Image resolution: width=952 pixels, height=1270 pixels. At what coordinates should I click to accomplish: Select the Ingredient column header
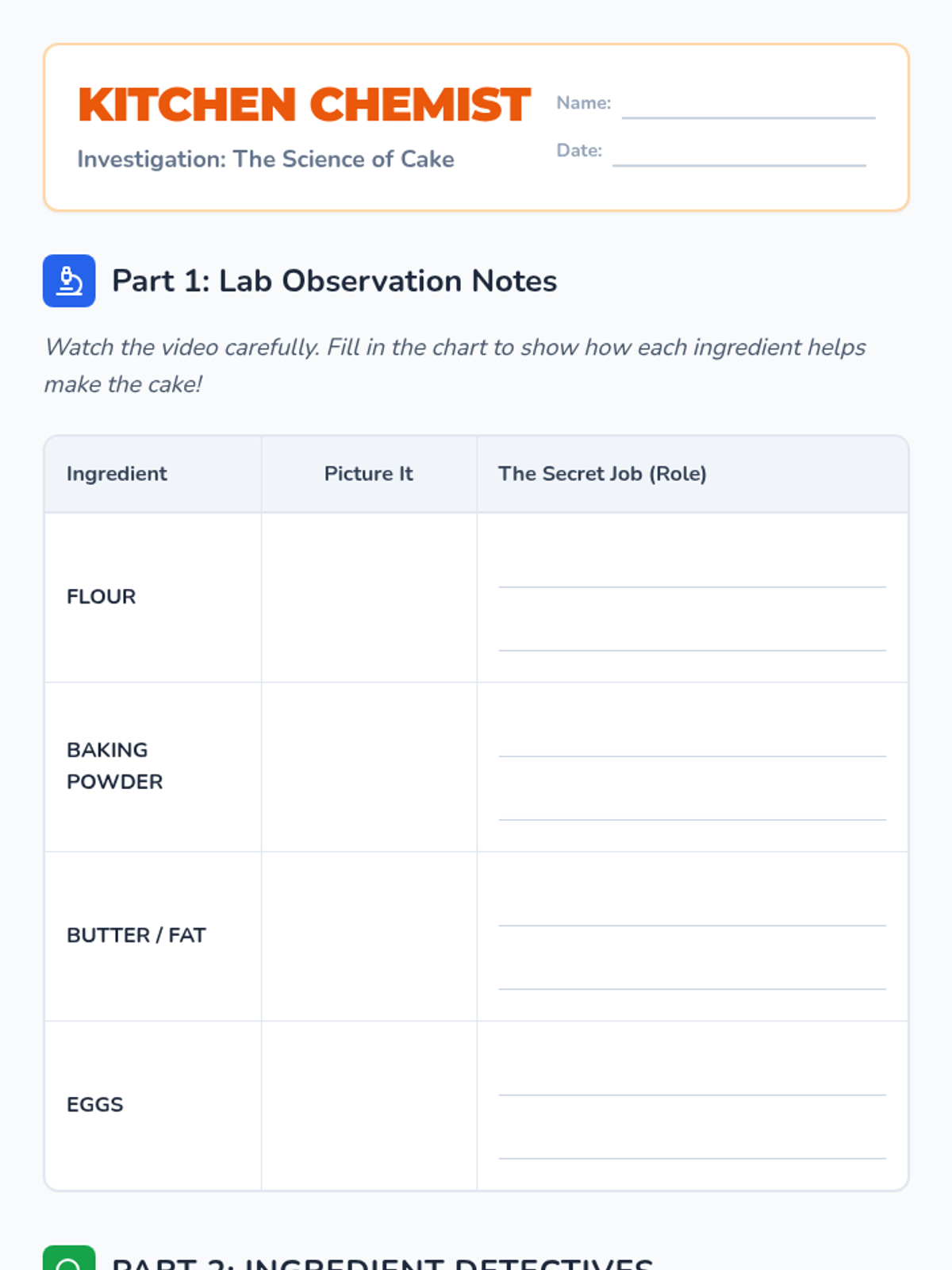click(x=117, y=474)
